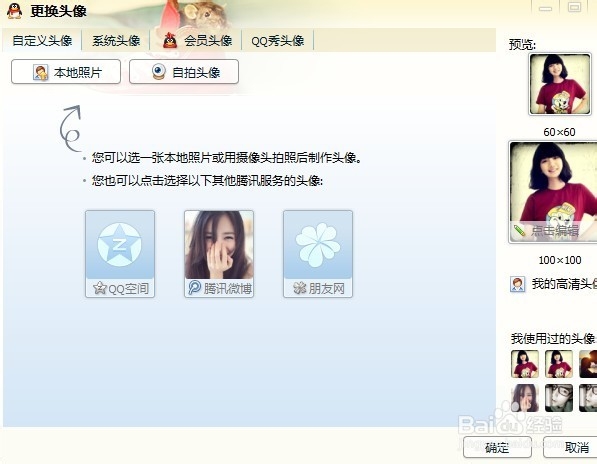This screenshot has width=597, height=464.
Task: Click 点击编辑 on the large preview
Action: [555, 231]
